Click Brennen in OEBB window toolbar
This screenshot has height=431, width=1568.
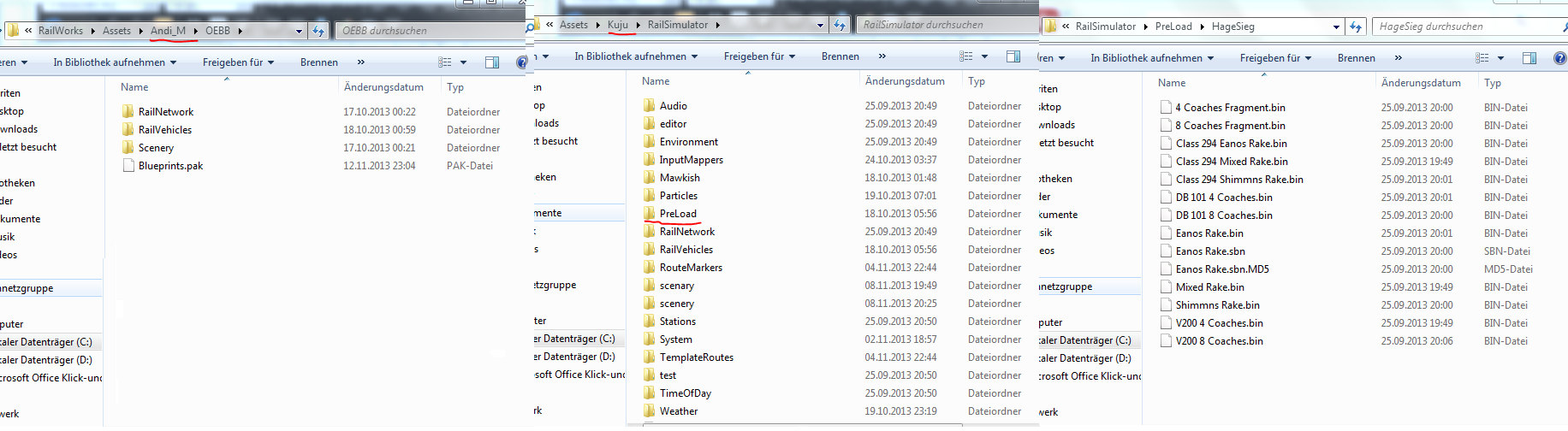point(319,62)
